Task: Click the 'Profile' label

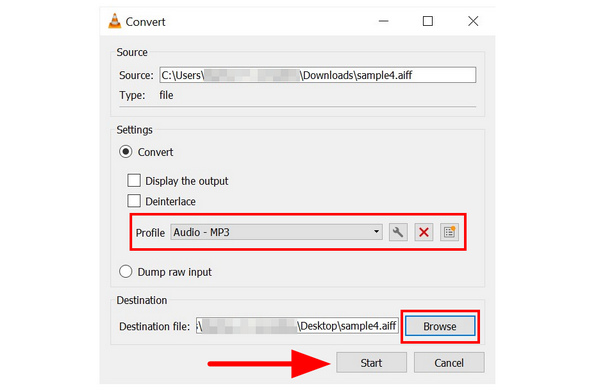Action: pyautogui.click(x=150, y=233)
